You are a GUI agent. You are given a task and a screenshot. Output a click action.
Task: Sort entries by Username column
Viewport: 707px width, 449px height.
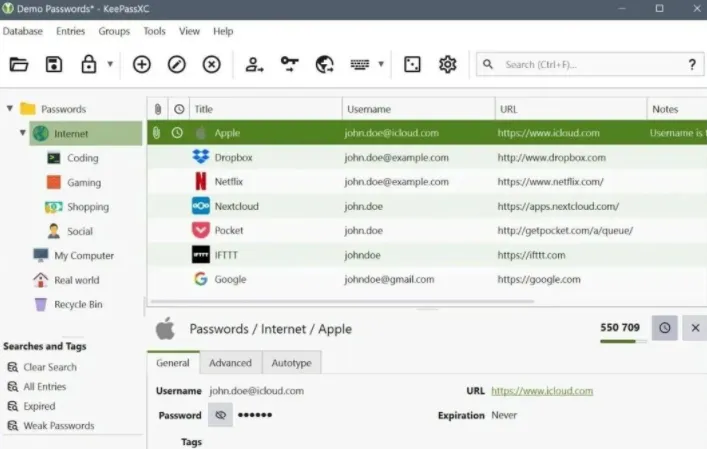(418, 109)
